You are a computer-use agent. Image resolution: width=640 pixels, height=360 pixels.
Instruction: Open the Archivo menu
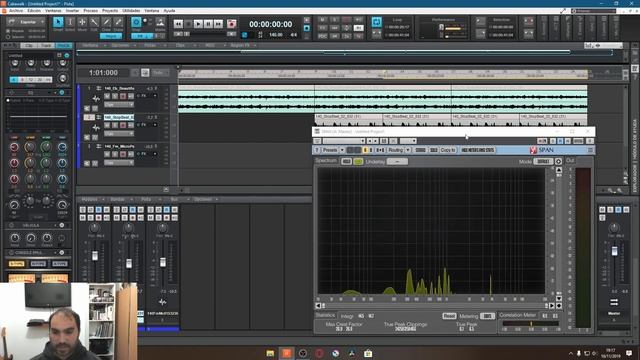pos(16,11)
